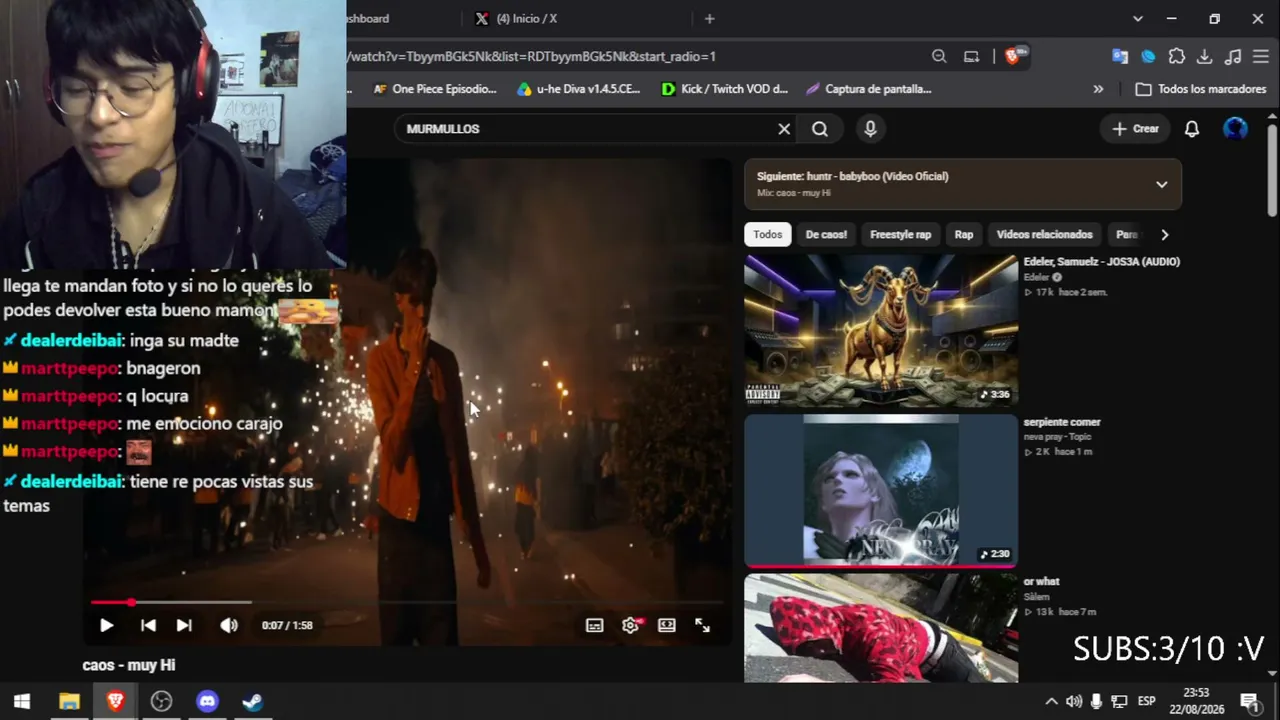This screenshot has height=720, width=1280.
Task: Open the video player settings gear
Action: [630, 625]
